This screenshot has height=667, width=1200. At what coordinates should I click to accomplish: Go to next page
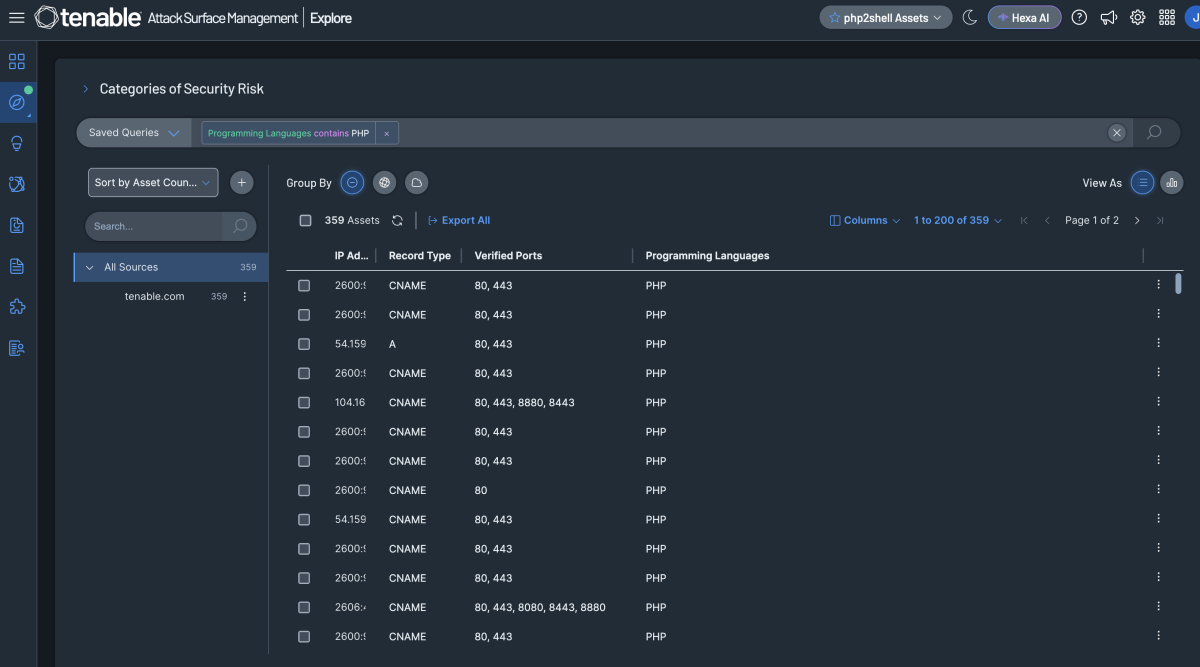[1137, 220]
